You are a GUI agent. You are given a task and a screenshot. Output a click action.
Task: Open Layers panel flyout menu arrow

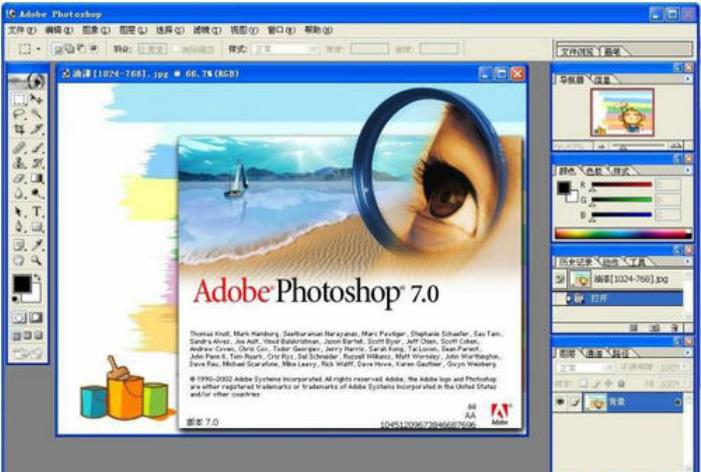tap(688, 353)
